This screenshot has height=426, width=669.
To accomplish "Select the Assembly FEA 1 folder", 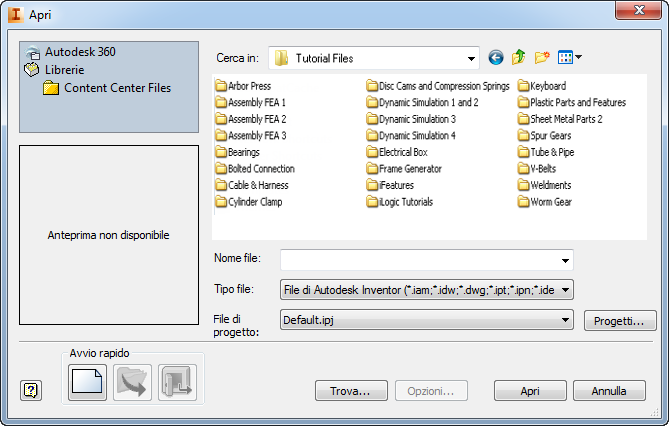I will pos(251,102).
